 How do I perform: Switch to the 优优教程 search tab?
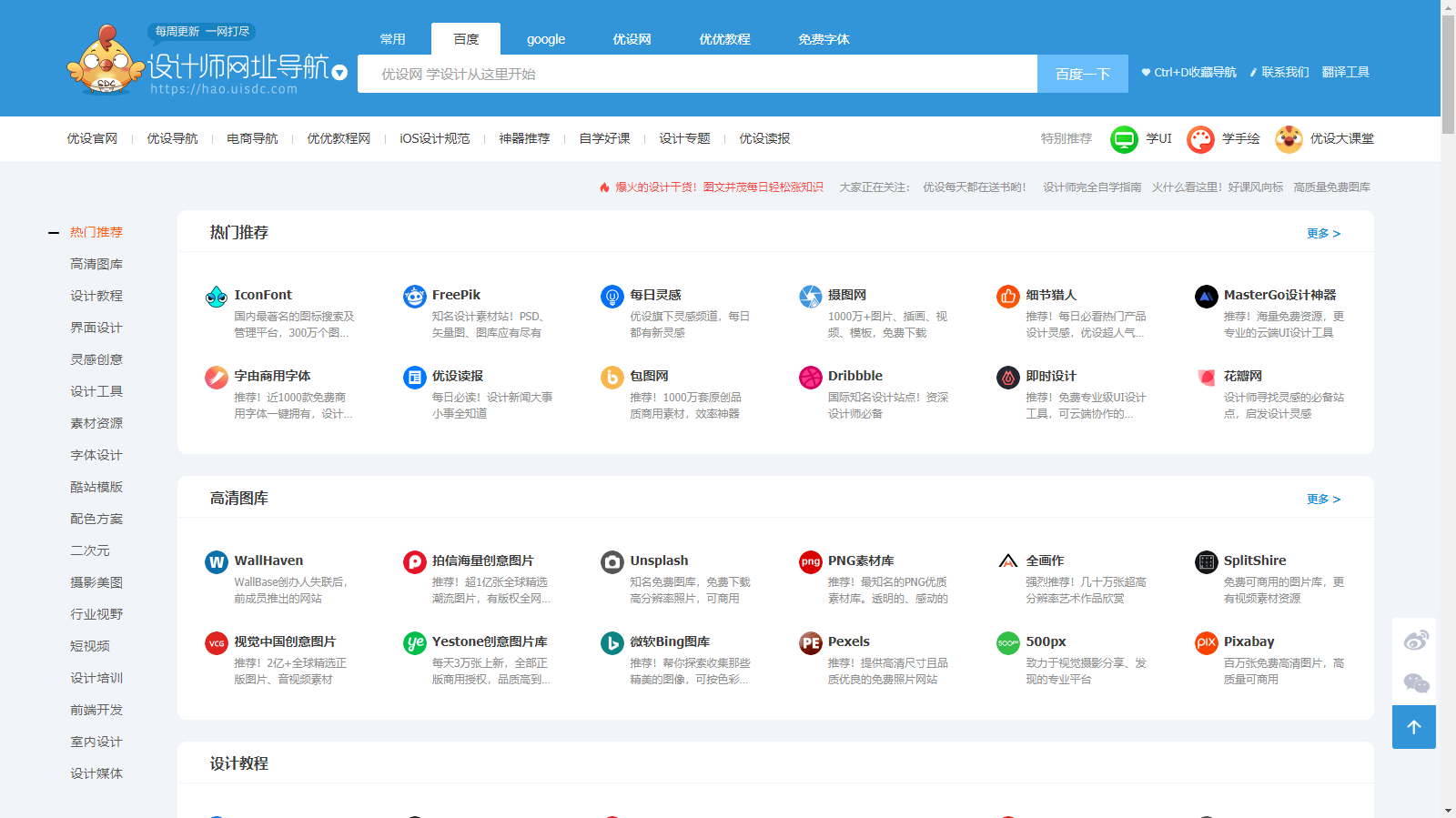pos(724,39)
